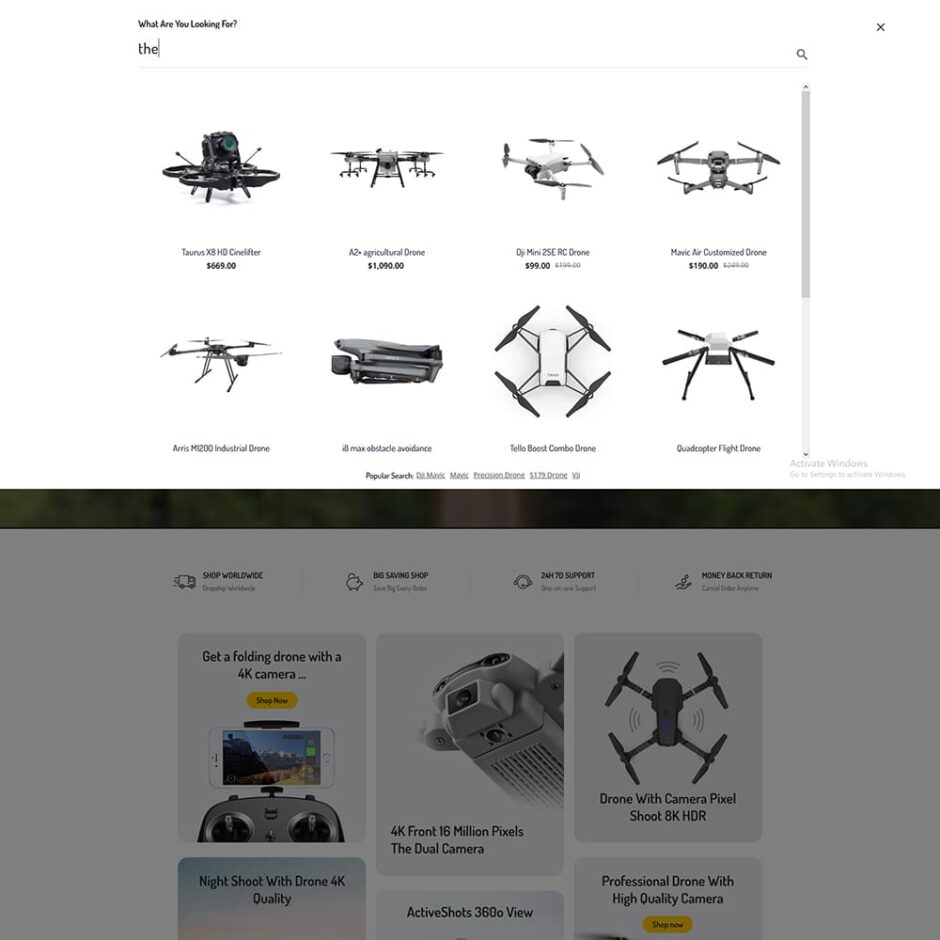The width and height of the screenshot is (940, 940).
Task: Select the Tello Boost Combo Drone image
Action: [553, 361]
